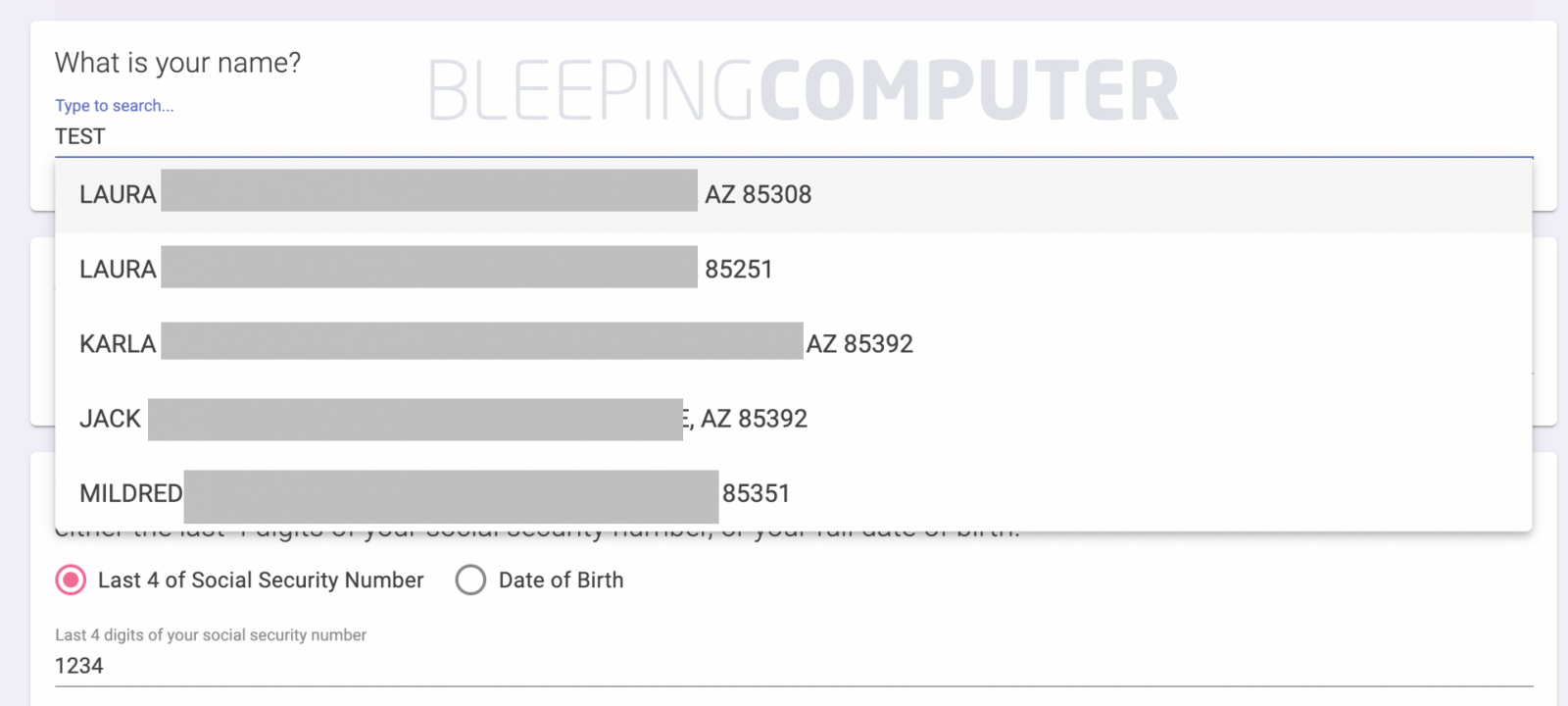This screenshot has width=1568, height=706.
Task: Select the JACK name suggestion
Action: pyautogui.click(x=110, y=419)
